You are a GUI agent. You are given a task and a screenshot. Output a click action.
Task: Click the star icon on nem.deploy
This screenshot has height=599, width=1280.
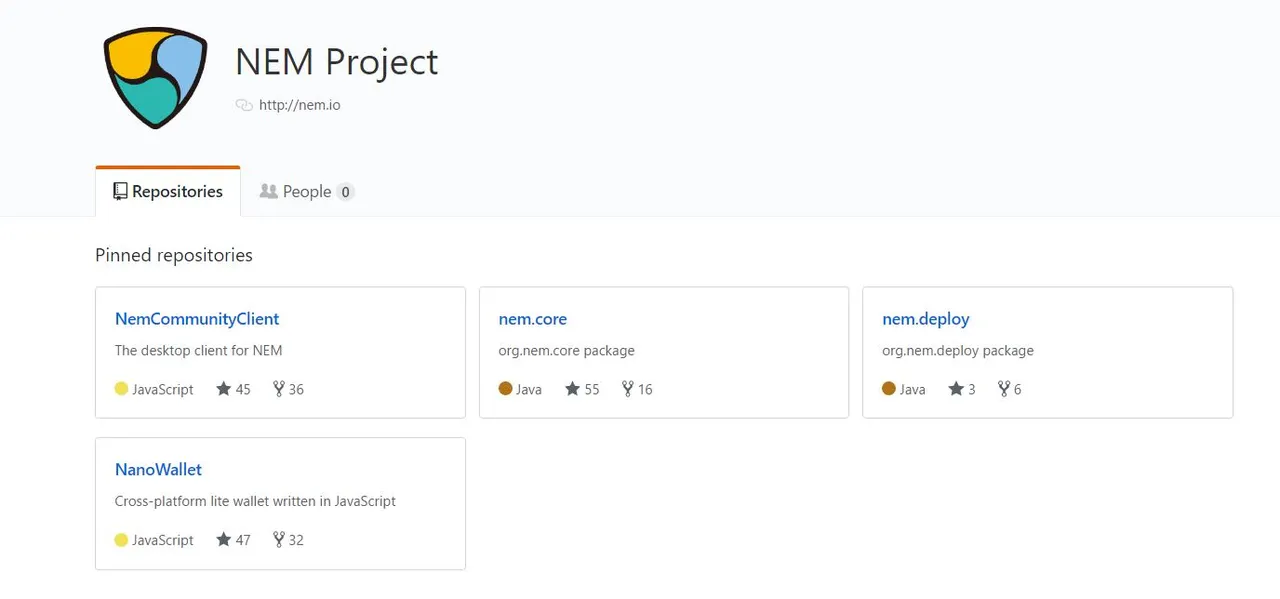pos(955,389)
